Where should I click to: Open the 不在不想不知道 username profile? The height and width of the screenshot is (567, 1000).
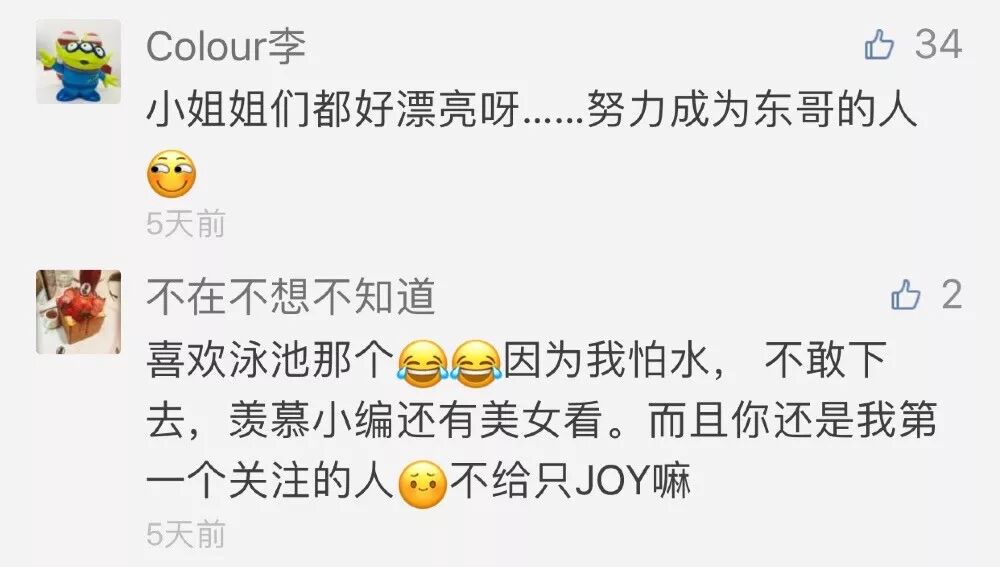(x=291, y=297)
